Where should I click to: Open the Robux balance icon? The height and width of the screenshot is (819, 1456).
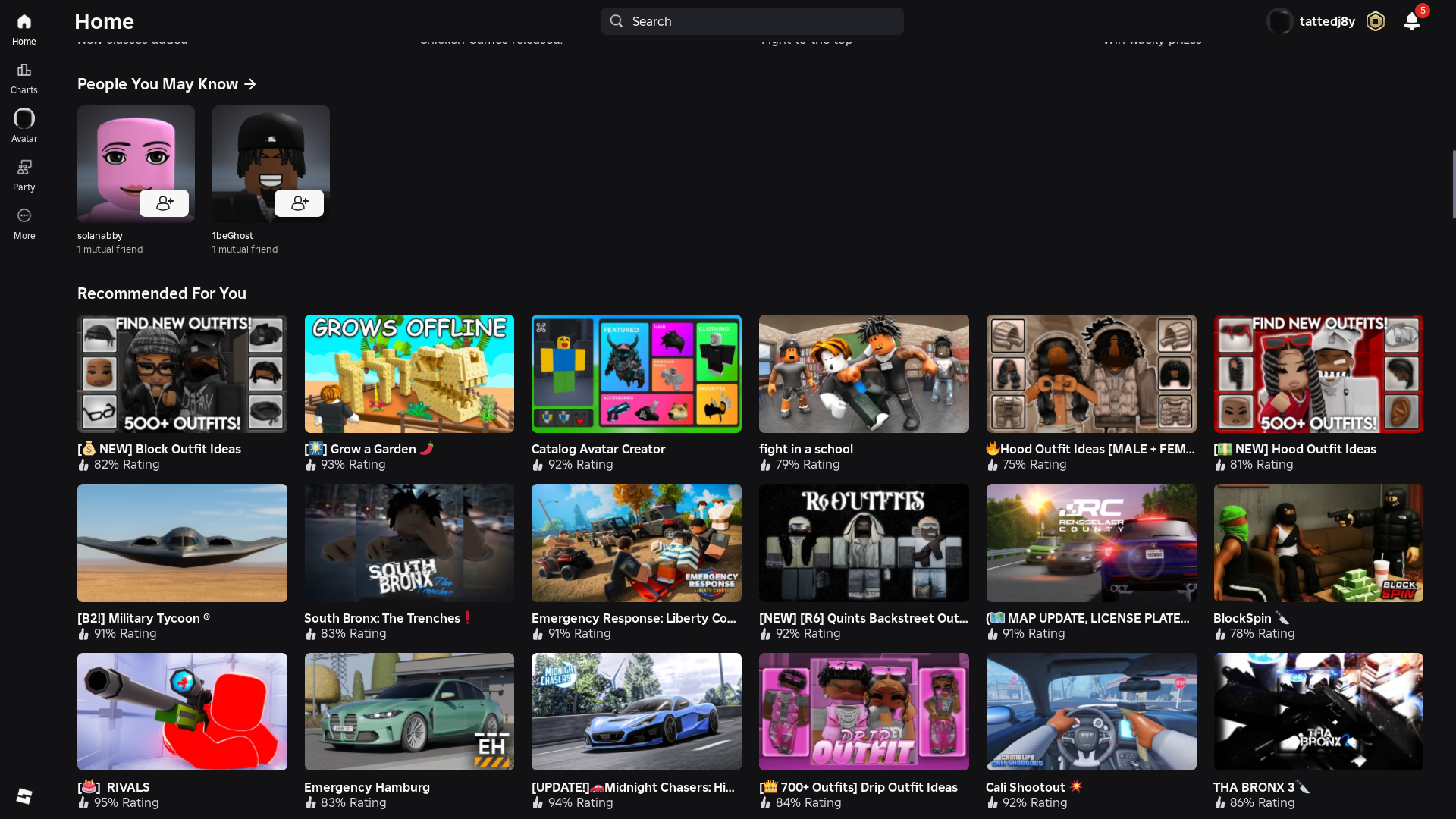(1376, 21)
